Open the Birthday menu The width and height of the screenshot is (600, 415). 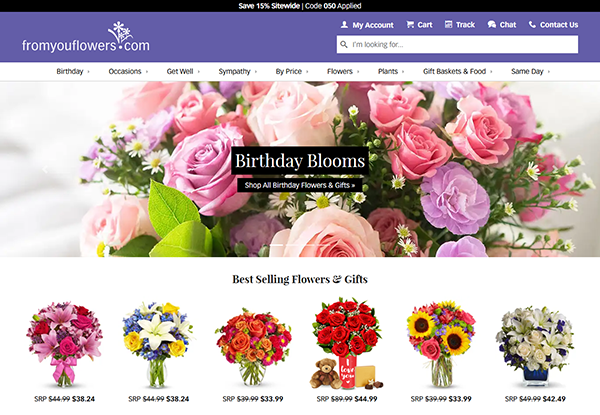70,71
